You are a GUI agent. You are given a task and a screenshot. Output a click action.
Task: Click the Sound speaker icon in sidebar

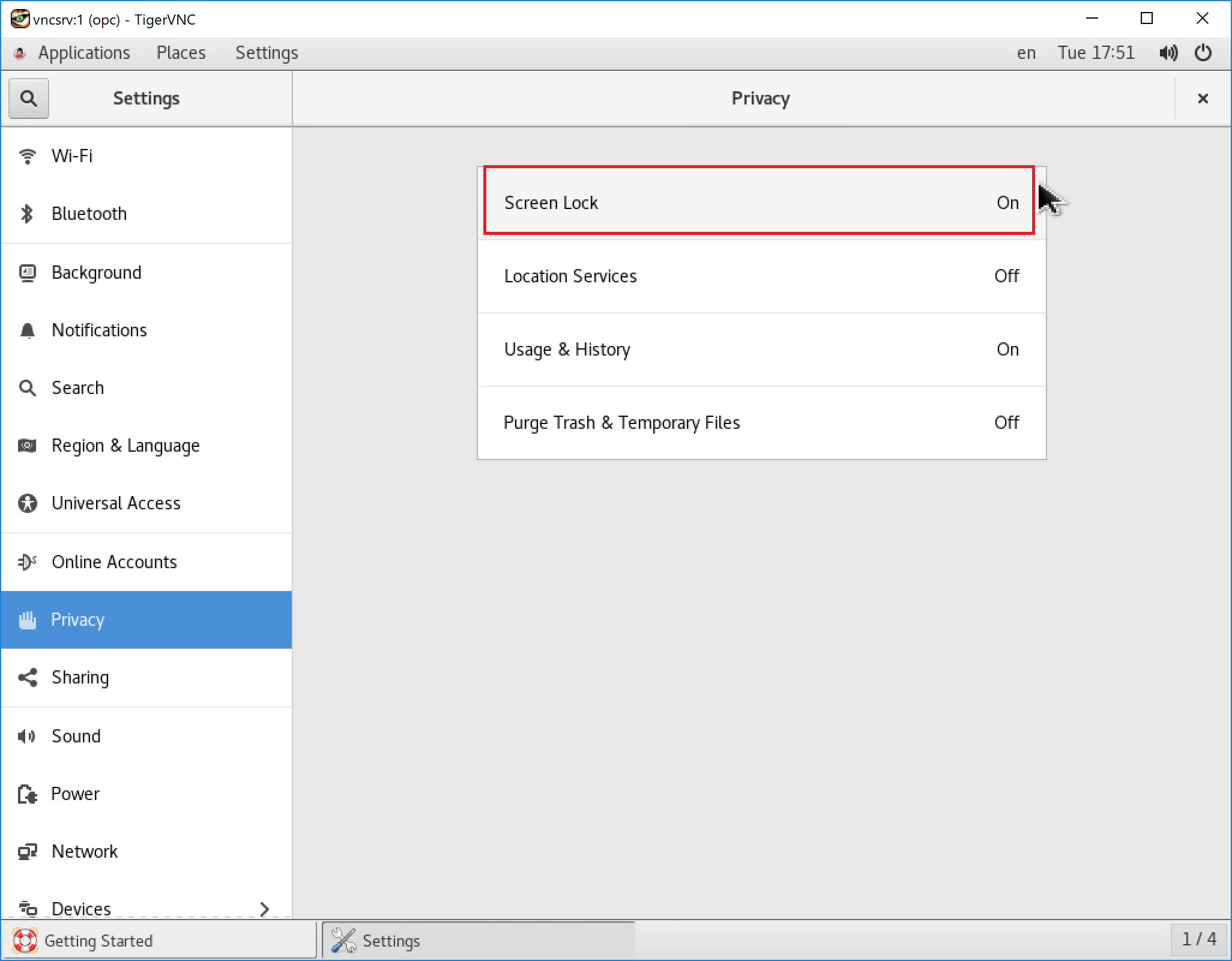tap(27, 736)
